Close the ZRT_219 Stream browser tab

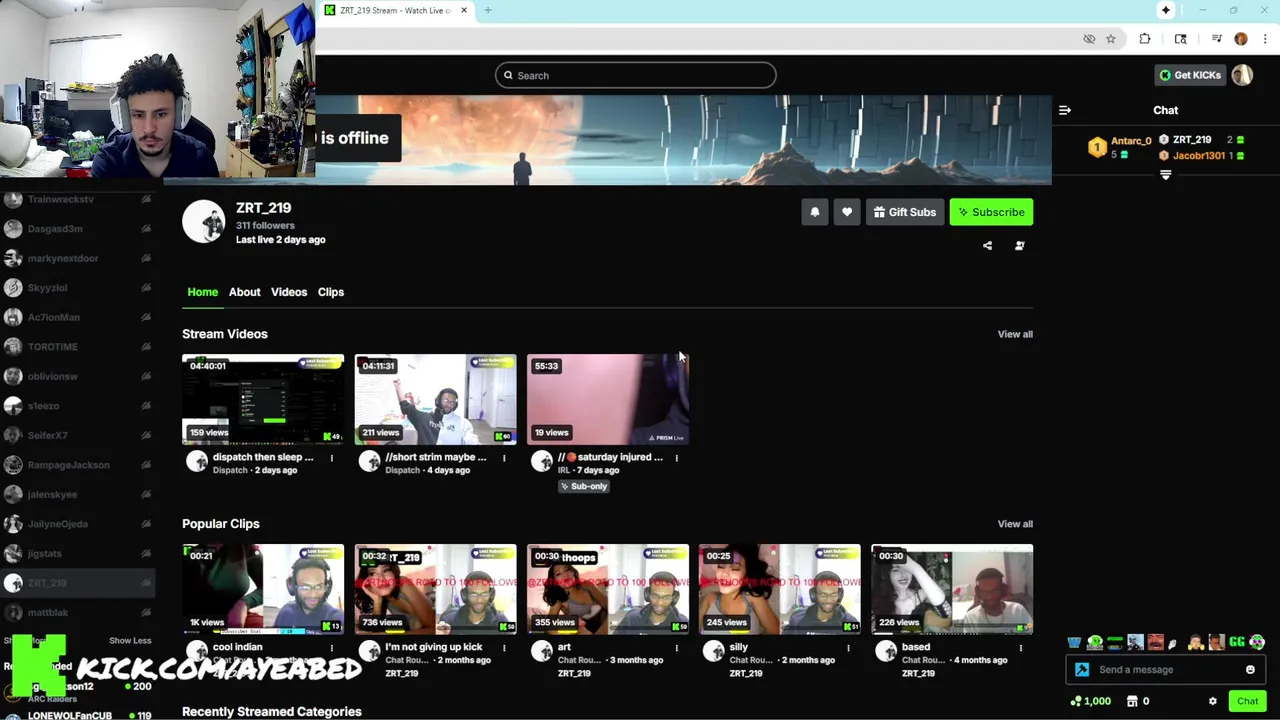(x=463, y=10)
